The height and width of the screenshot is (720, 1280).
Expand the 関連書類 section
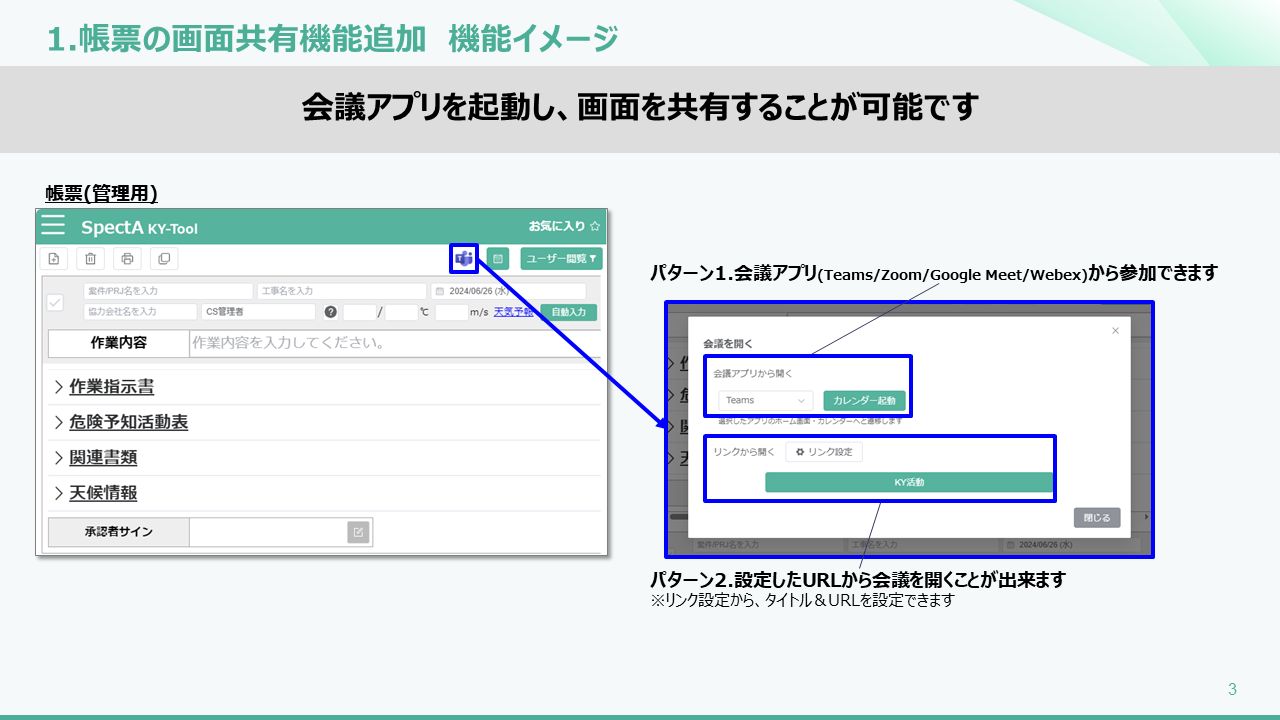[x=102, y=457]
